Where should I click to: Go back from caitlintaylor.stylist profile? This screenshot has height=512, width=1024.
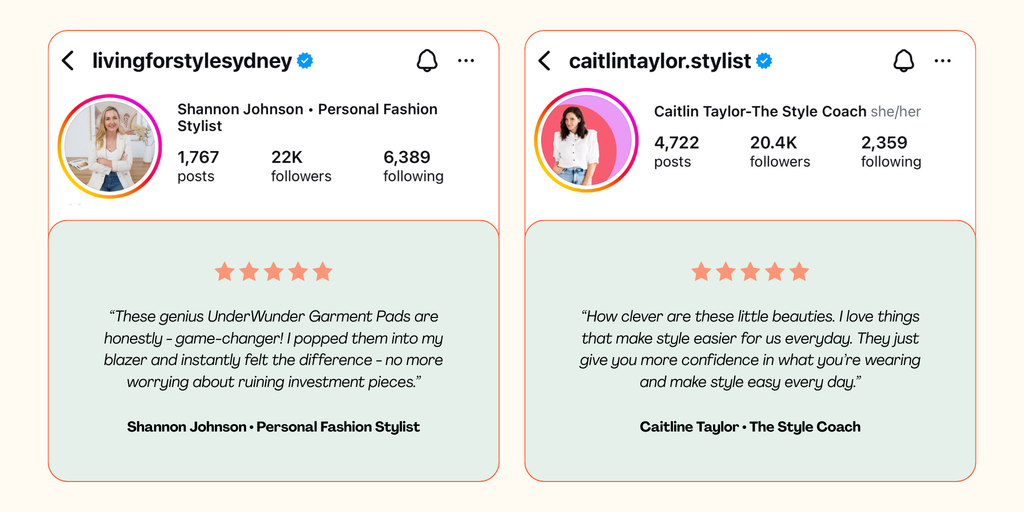[x=545, y=61]
